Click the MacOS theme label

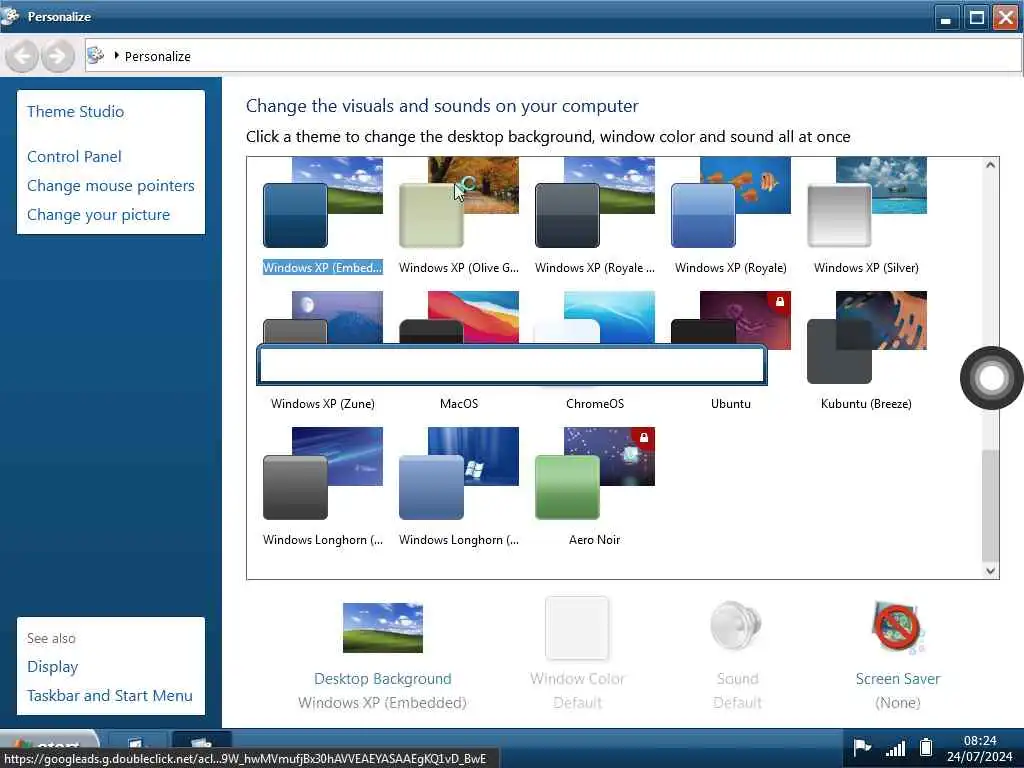tap(459, 404)
